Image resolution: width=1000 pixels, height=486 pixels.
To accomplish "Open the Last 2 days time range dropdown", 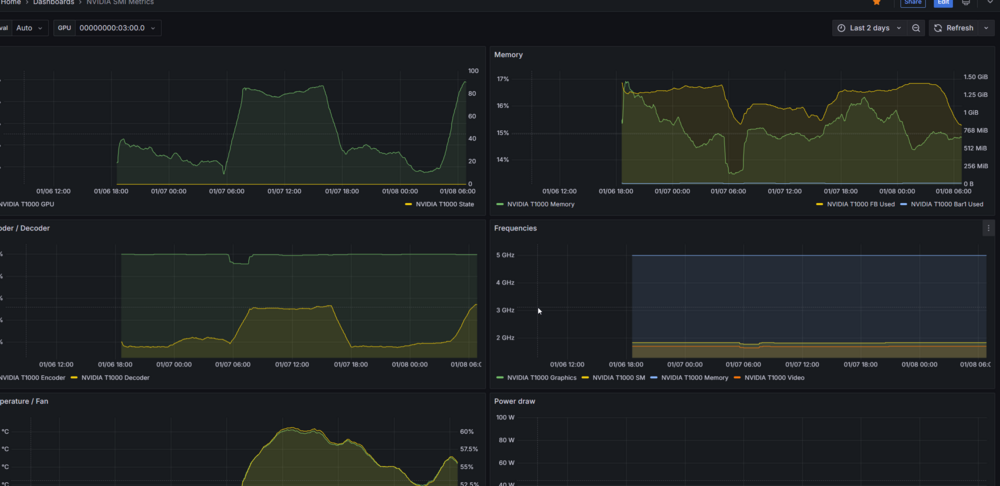I will tap(870, 28).
